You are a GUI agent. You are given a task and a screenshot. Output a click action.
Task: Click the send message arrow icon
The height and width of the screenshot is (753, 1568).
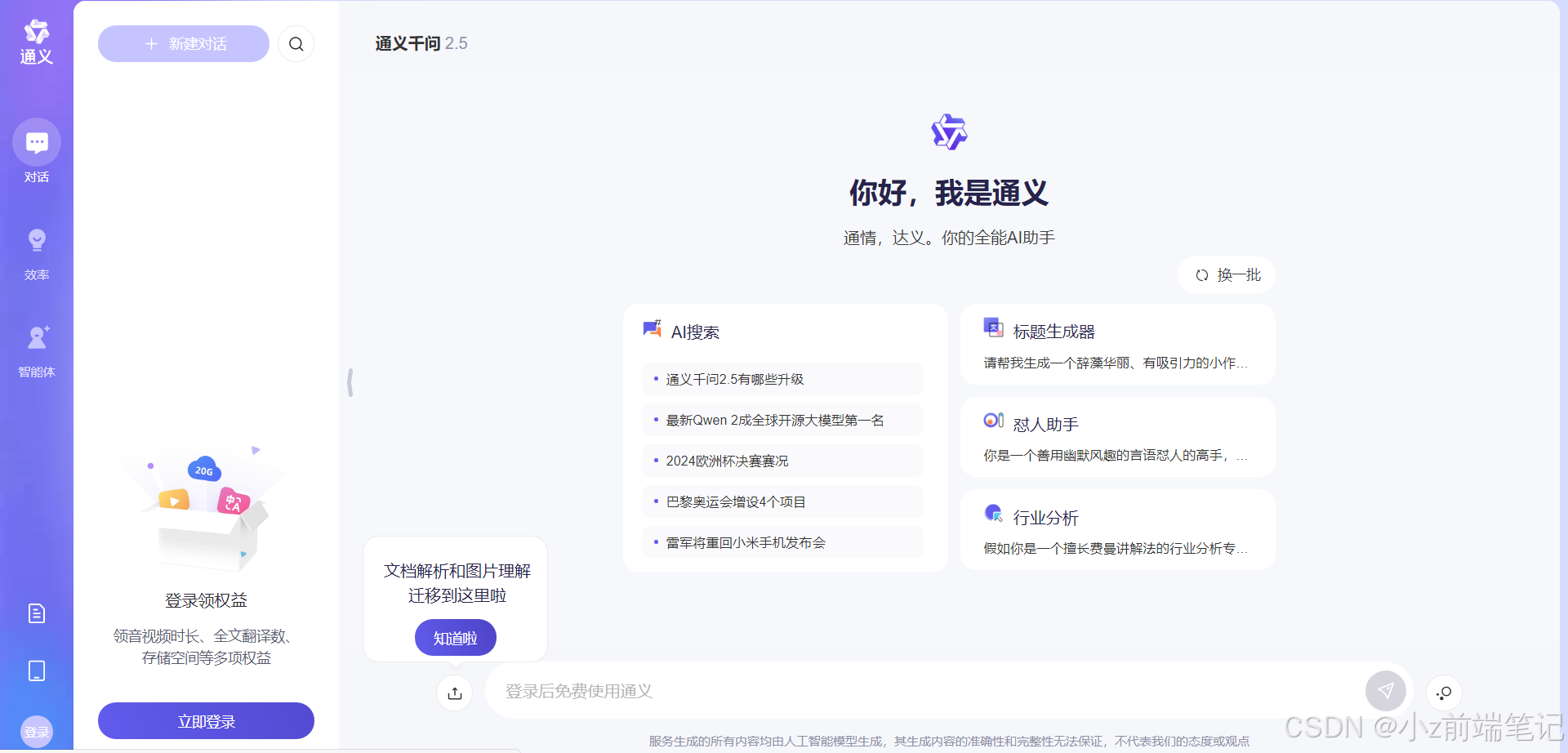1386,691
